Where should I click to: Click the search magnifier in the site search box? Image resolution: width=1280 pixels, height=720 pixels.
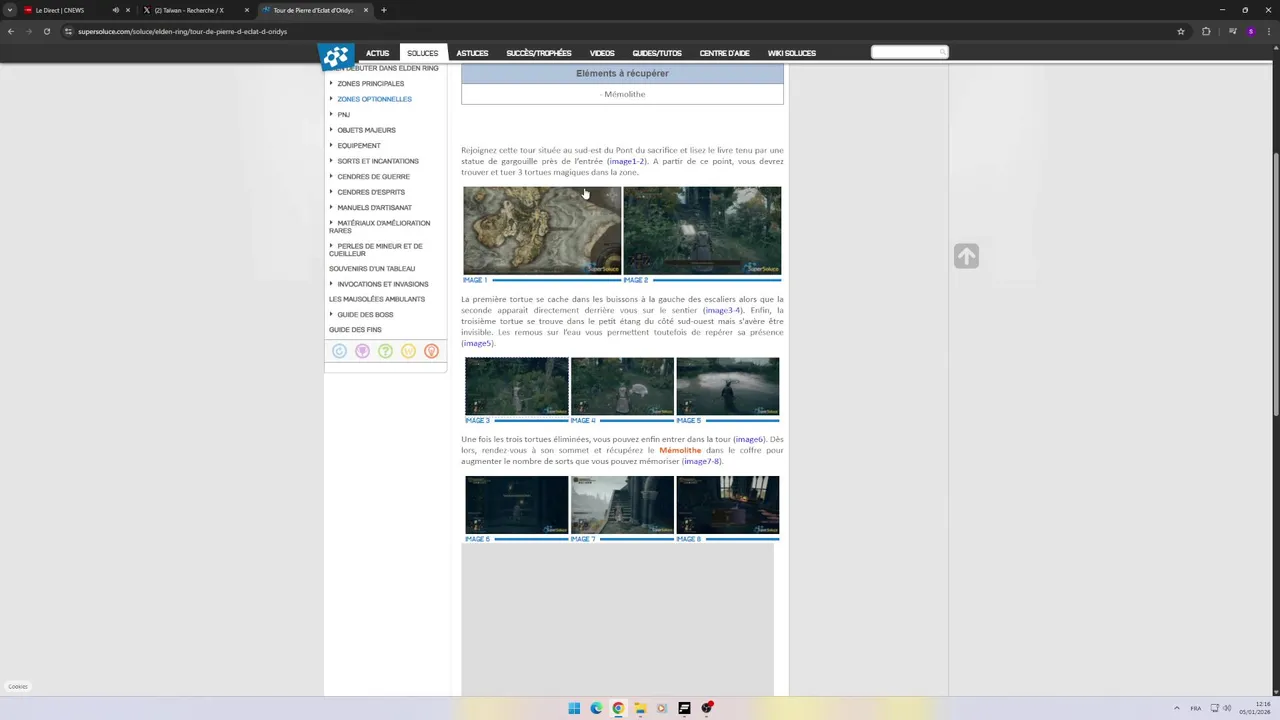(x=941, y=52)
